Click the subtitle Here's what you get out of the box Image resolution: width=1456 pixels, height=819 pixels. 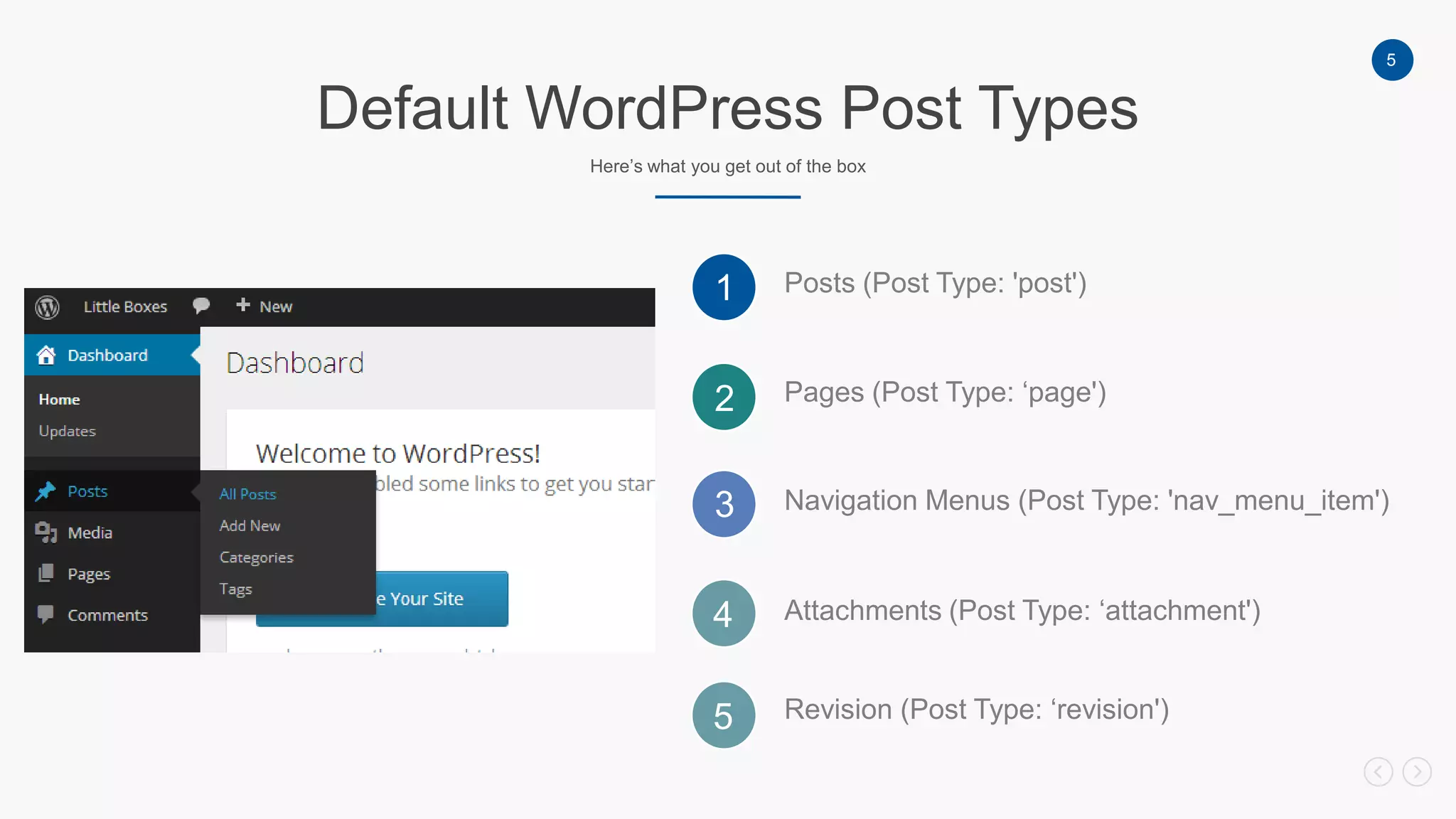tap(728, 166)
